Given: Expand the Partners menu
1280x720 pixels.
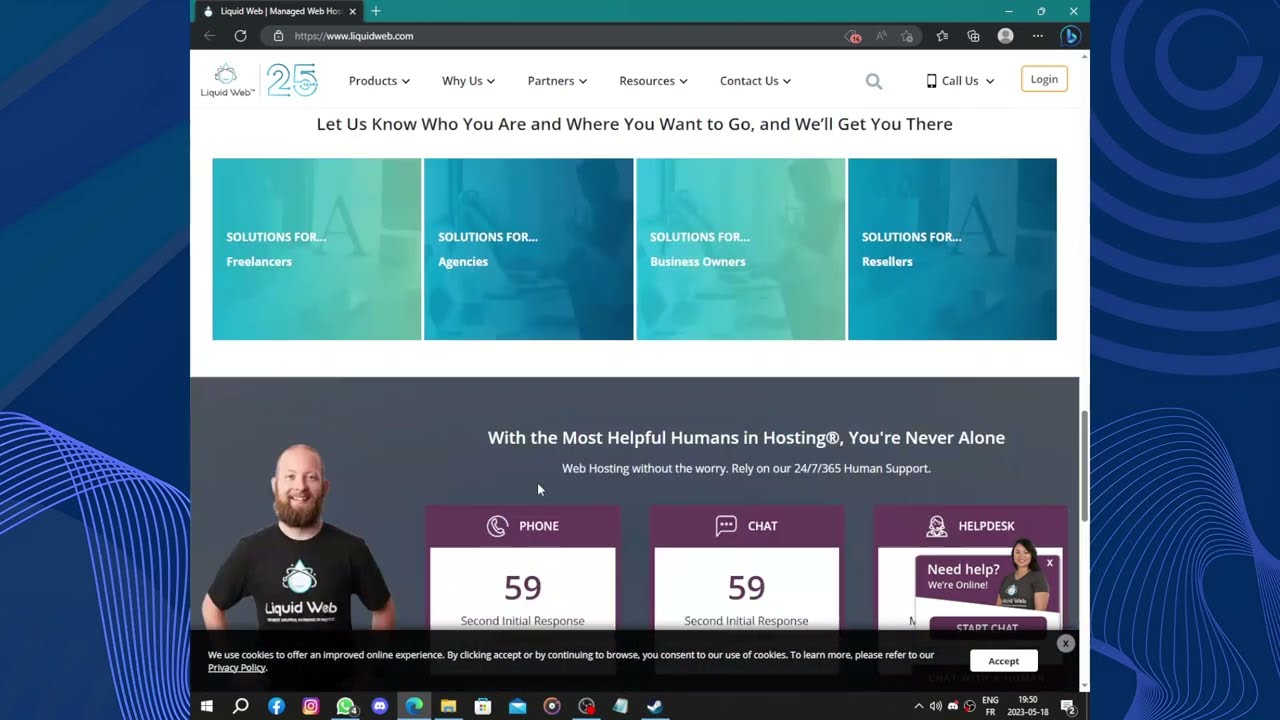Looking at the screenshot, I should [x=557, y=81].
